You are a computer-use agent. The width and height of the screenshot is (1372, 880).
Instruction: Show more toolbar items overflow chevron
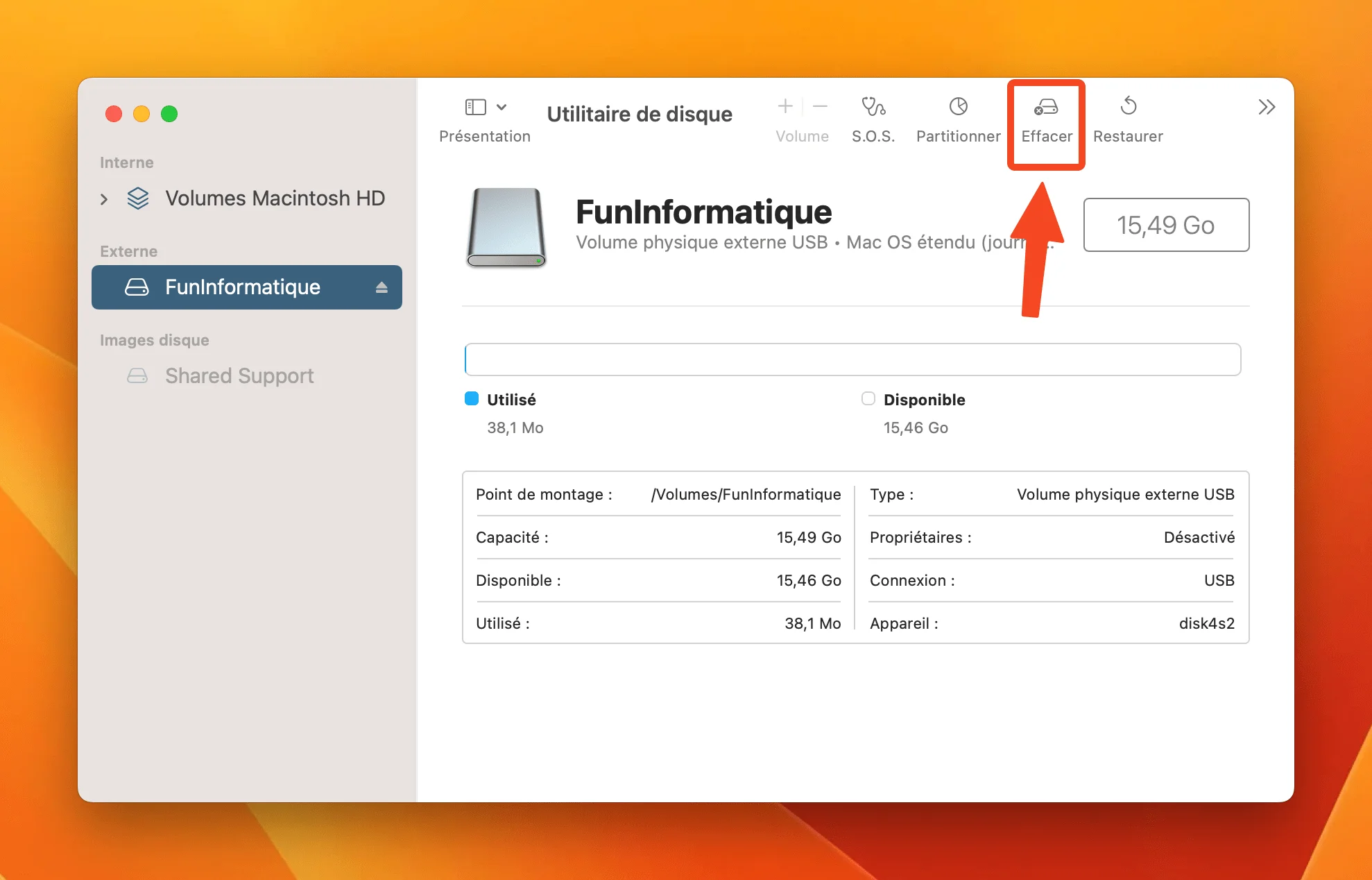click(x=1267, y=107)
